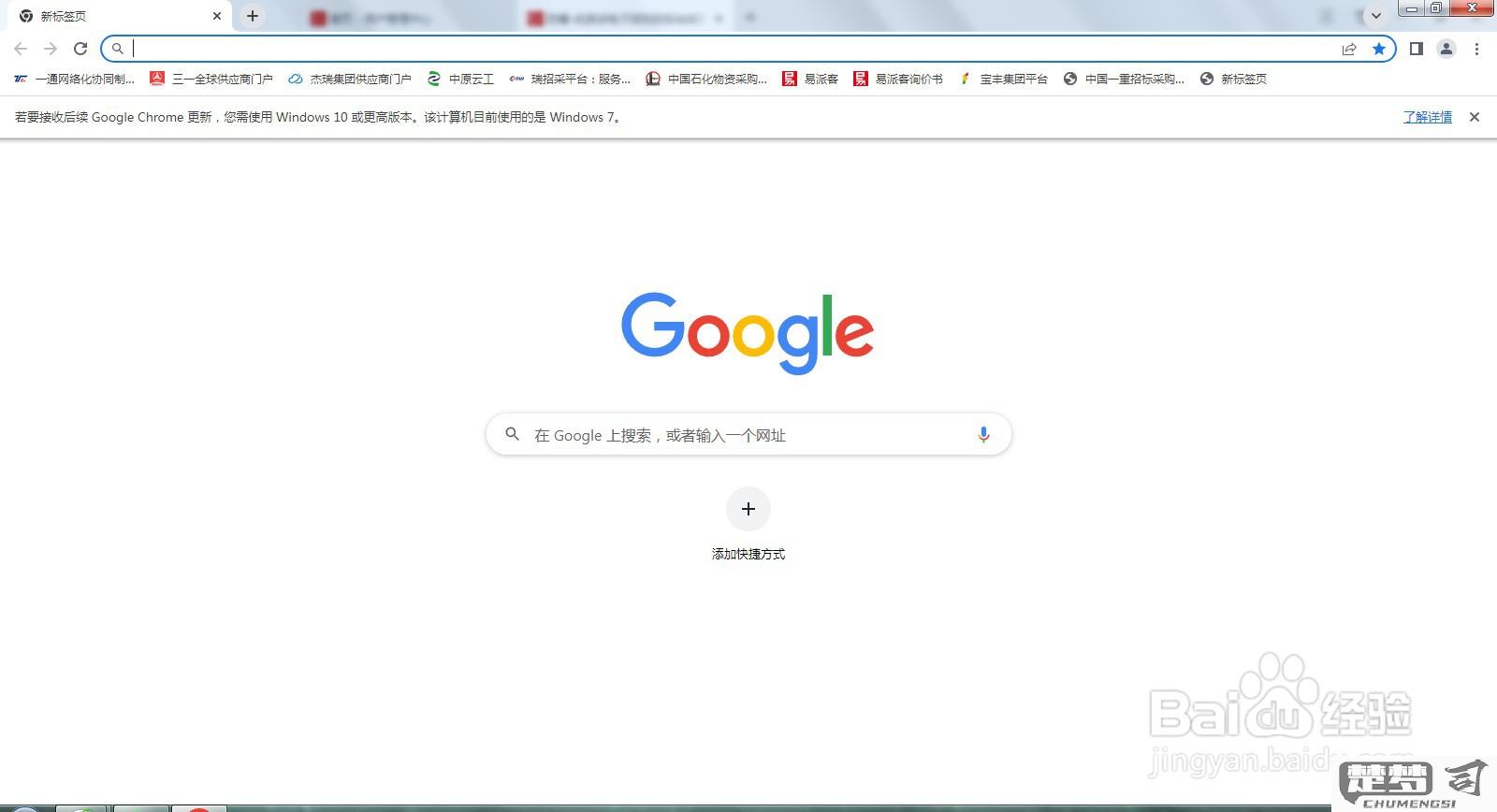
Task: Open bookmark 杰瑞集团供应商门户
Action: click(350, 80)
